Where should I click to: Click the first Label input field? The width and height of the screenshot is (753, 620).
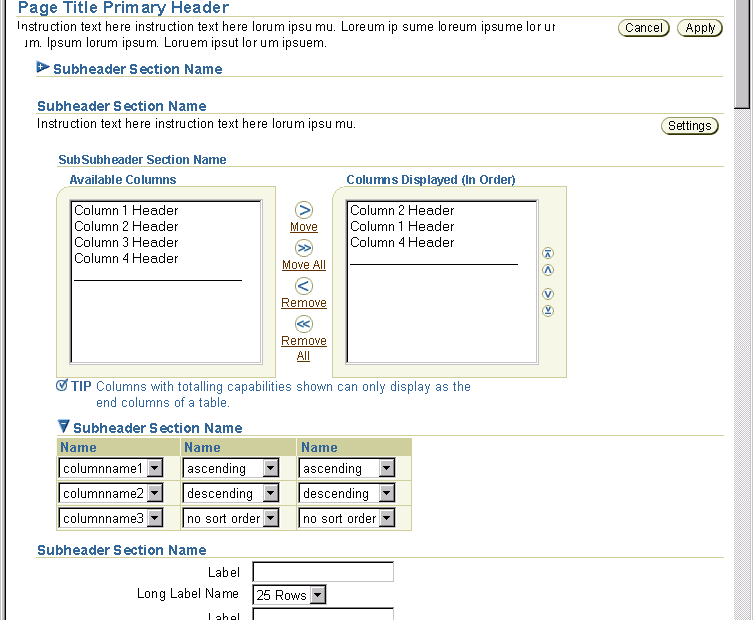(323, 572)
